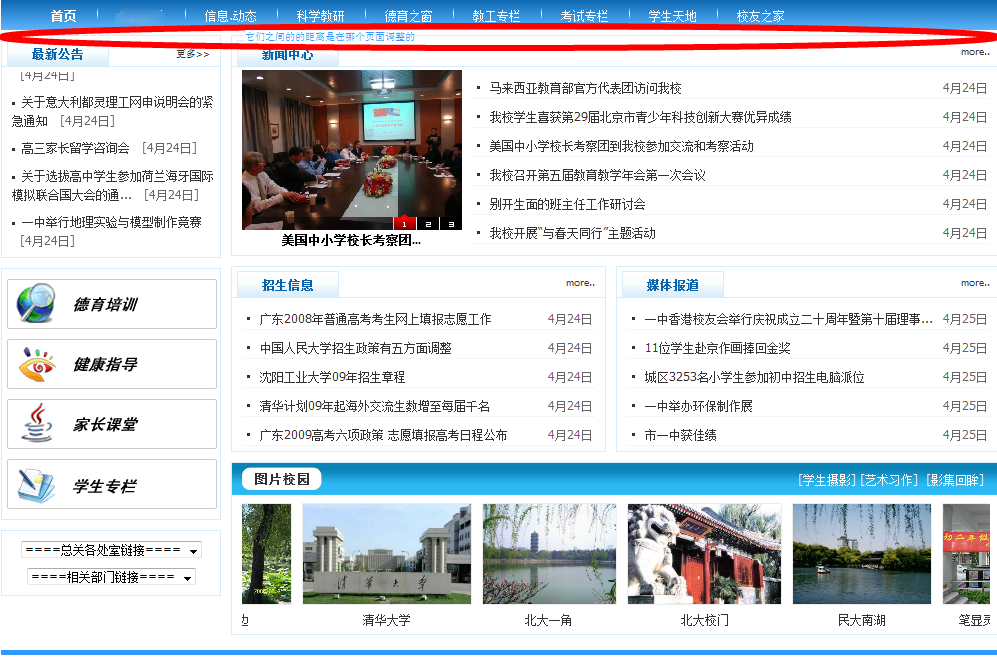Screen dimensions: 997x659
Task: Select slide 1 on the news image carousel
Action: [x=405, y=223]
